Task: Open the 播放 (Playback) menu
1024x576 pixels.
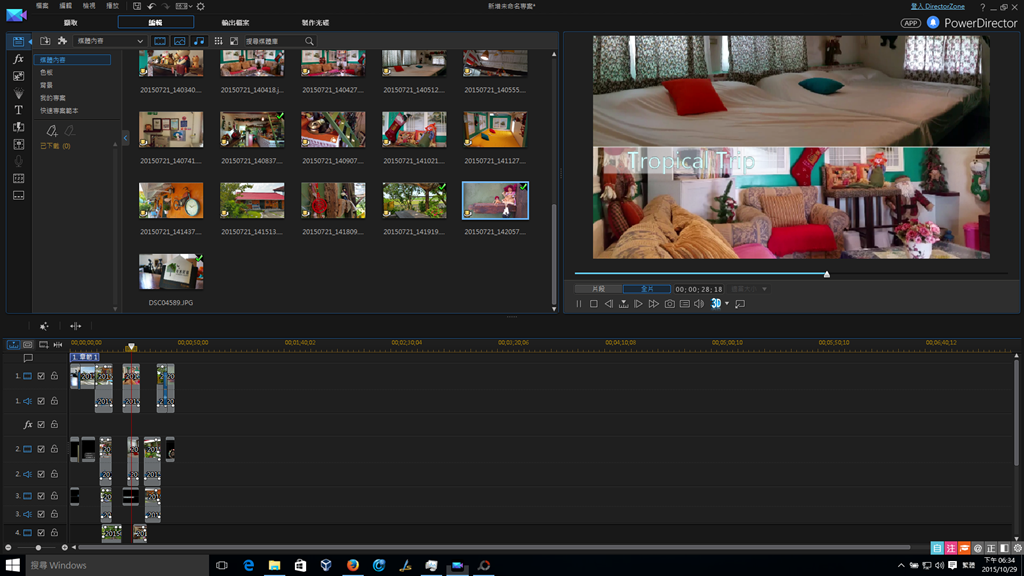Action: [112, 6]
